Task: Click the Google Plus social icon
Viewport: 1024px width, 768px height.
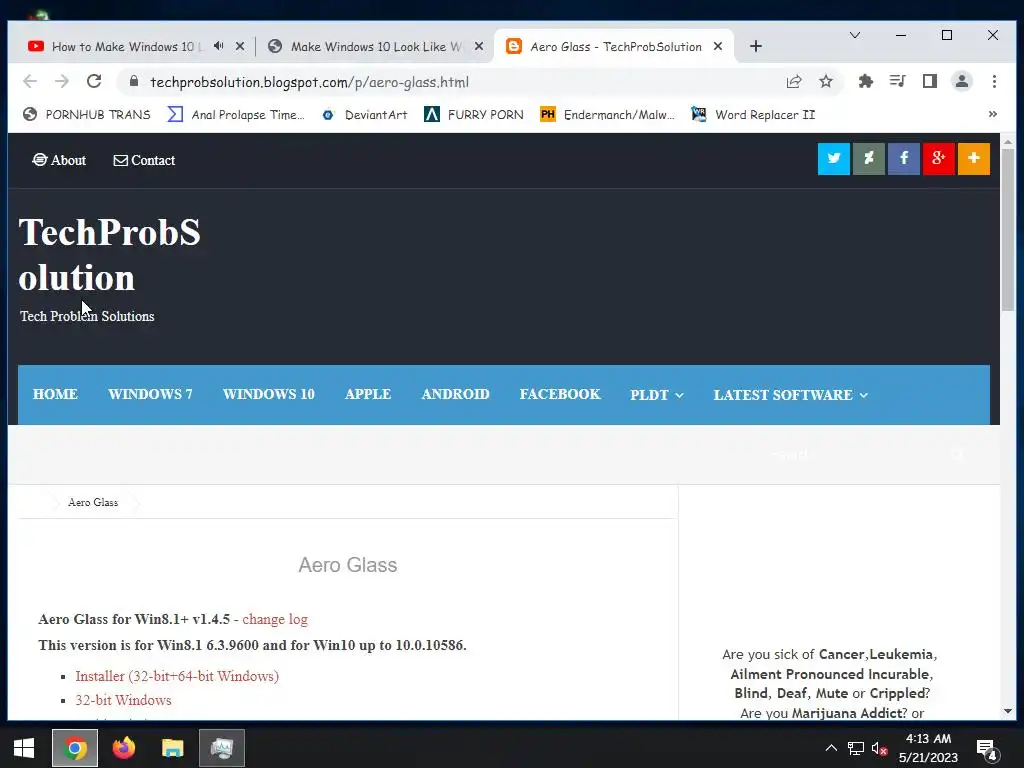Action: tap(938, 159)
